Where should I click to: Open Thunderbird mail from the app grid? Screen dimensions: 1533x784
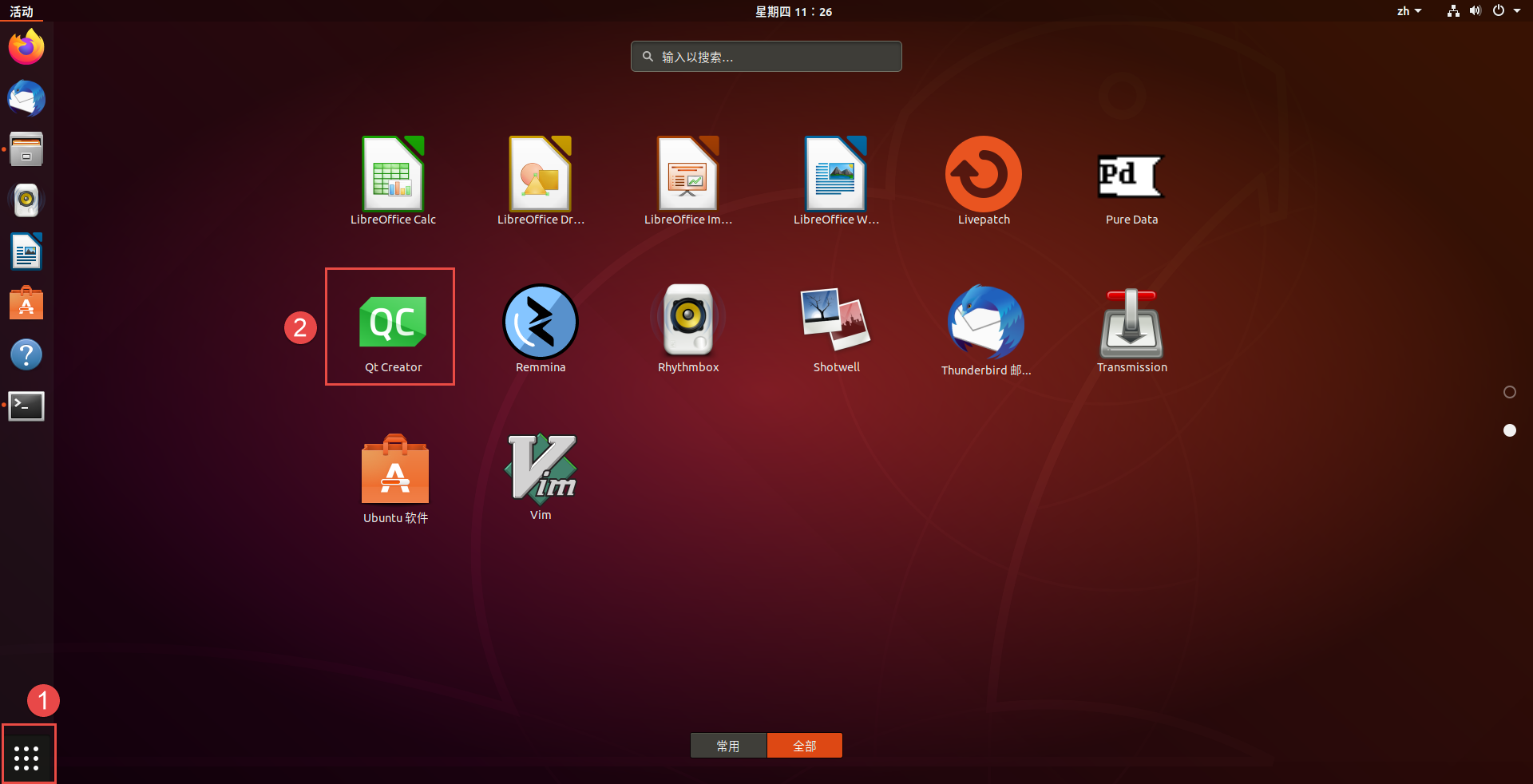986,330
